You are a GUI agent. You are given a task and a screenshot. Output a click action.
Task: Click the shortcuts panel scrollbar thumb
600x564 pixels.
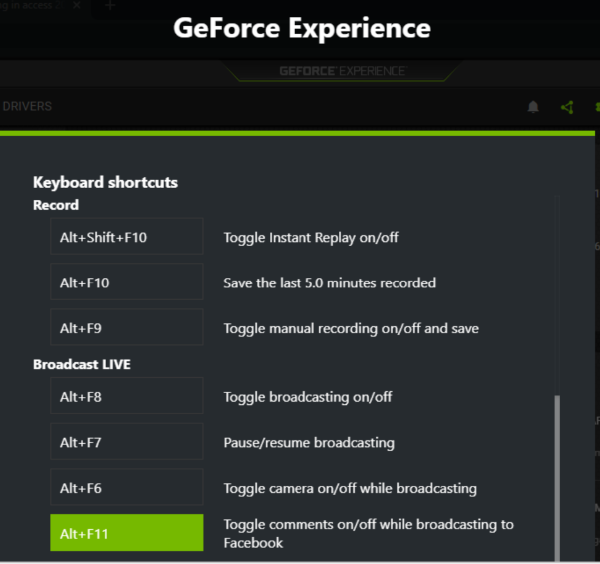pyautogui.click(x=557, y=478)
